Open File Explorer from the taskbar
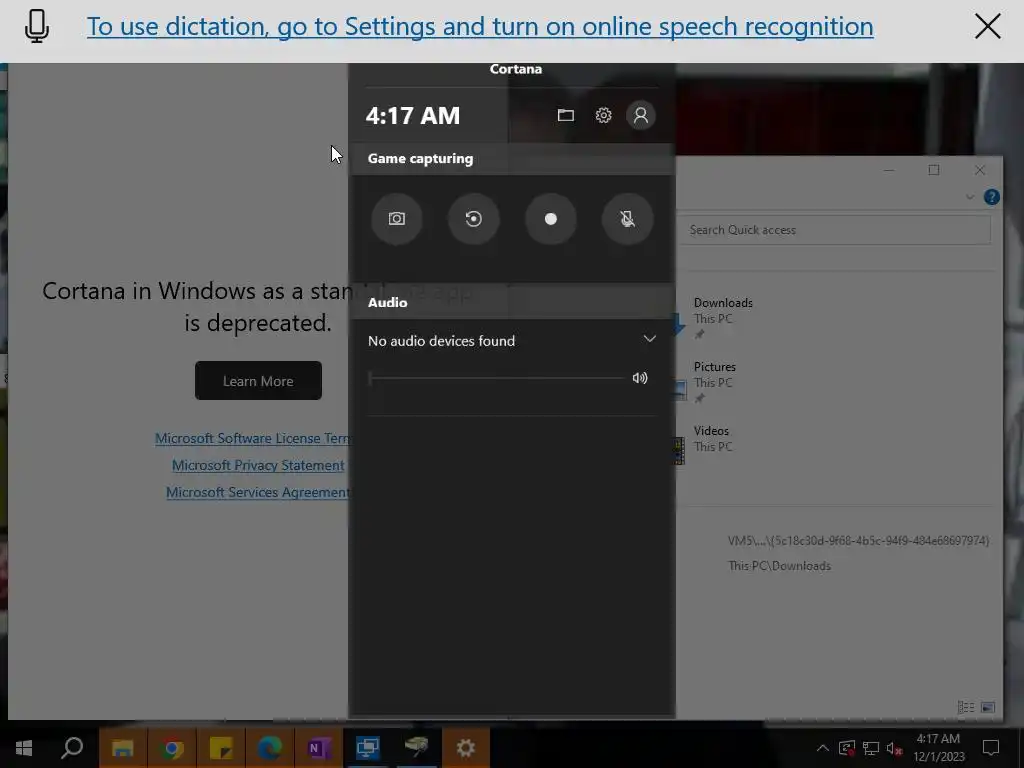 122,748
